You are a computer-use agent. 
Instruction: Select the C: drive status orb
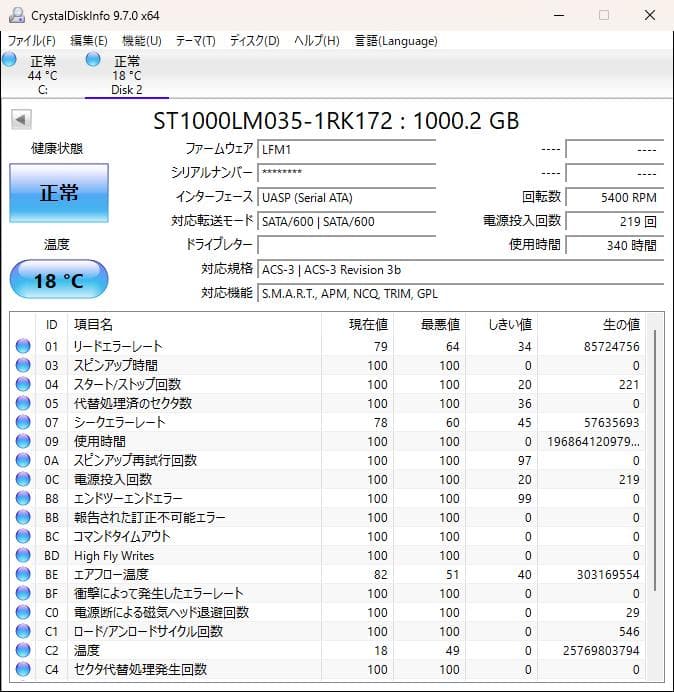10,61
